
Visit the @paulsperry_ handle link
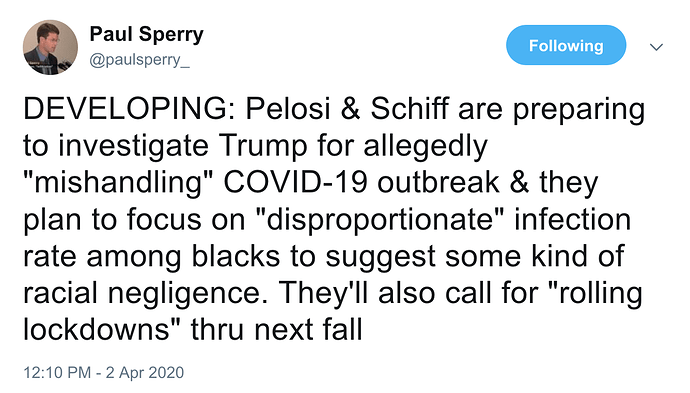139,59
